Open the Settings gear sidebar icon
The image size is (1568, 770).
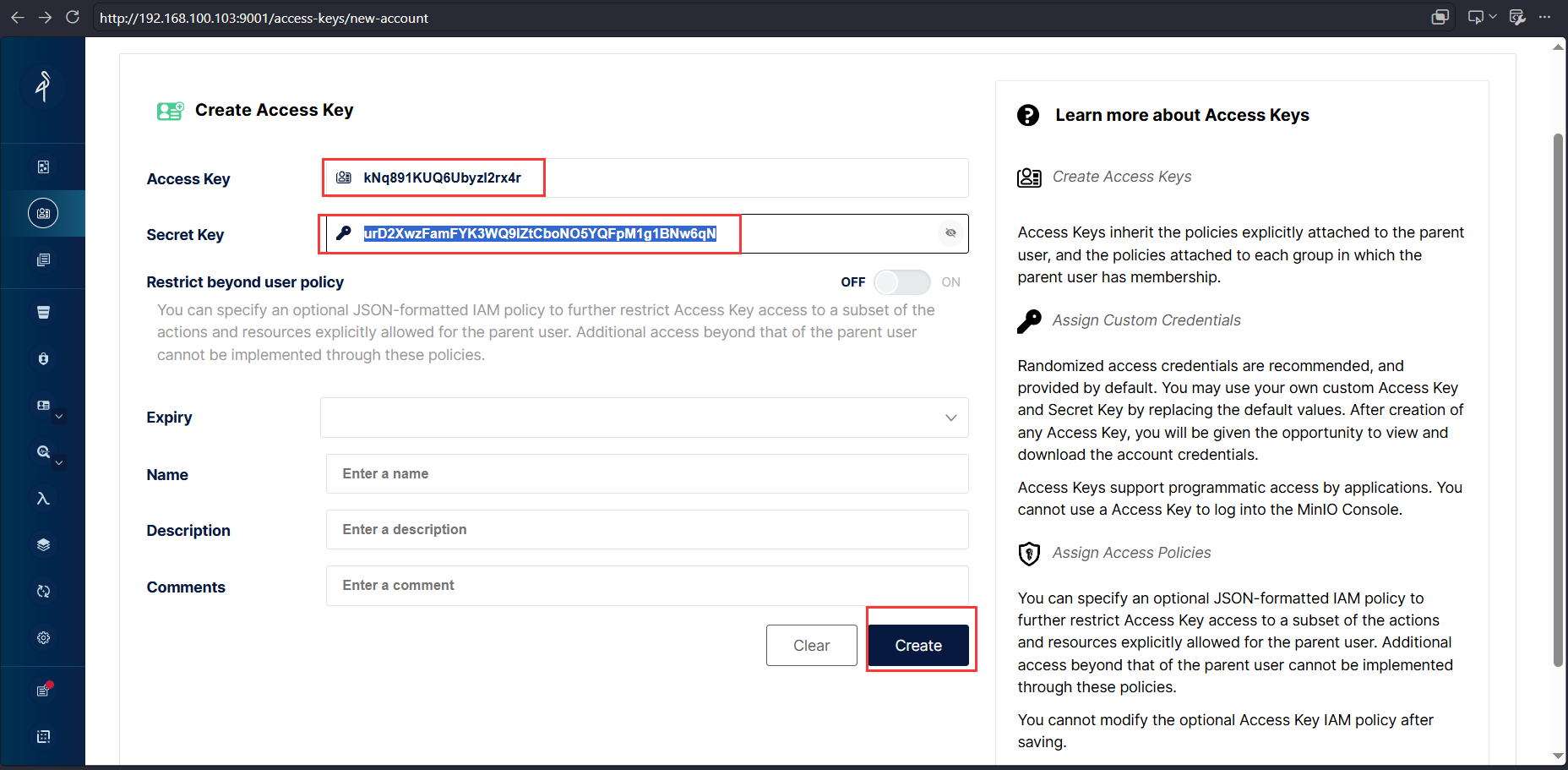(x=43, y=638)
